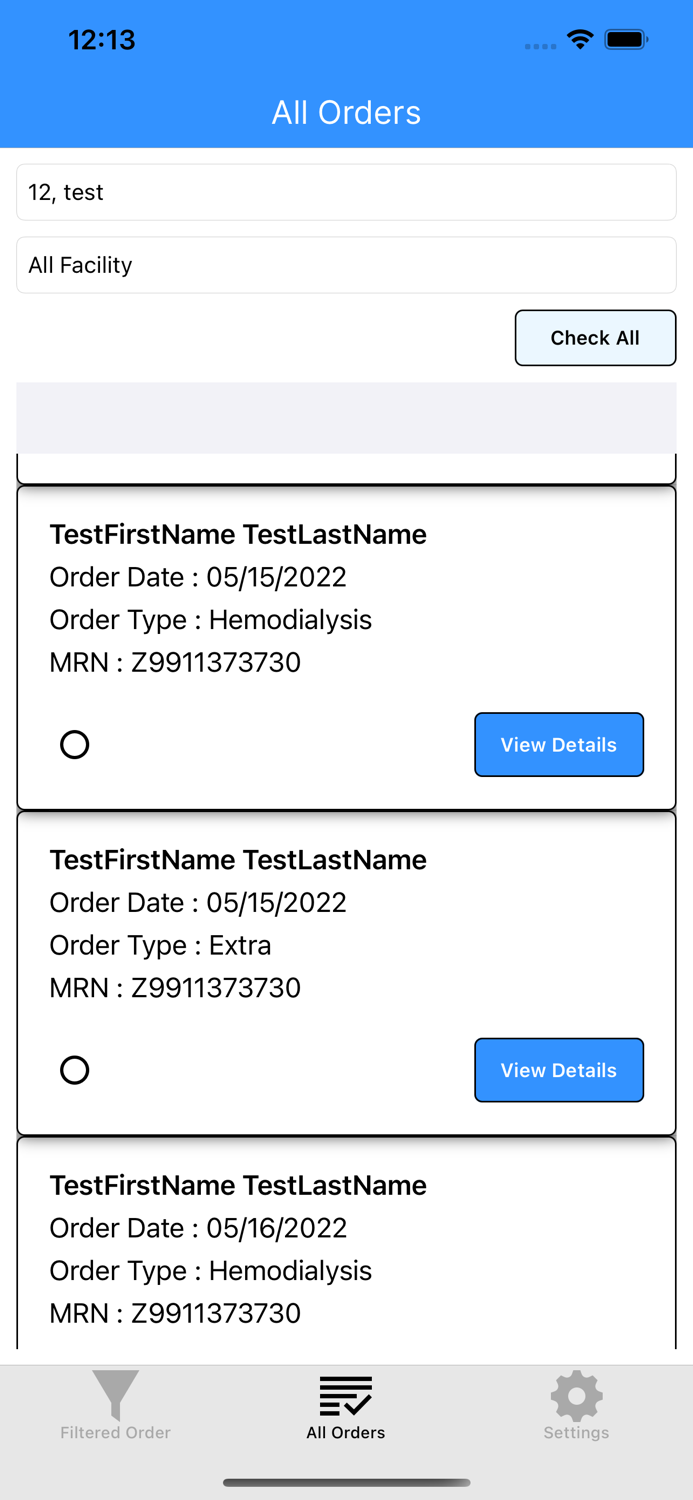
Task: Expand the facility filter list
Action: pyautogui.click(x=346, y=265)
